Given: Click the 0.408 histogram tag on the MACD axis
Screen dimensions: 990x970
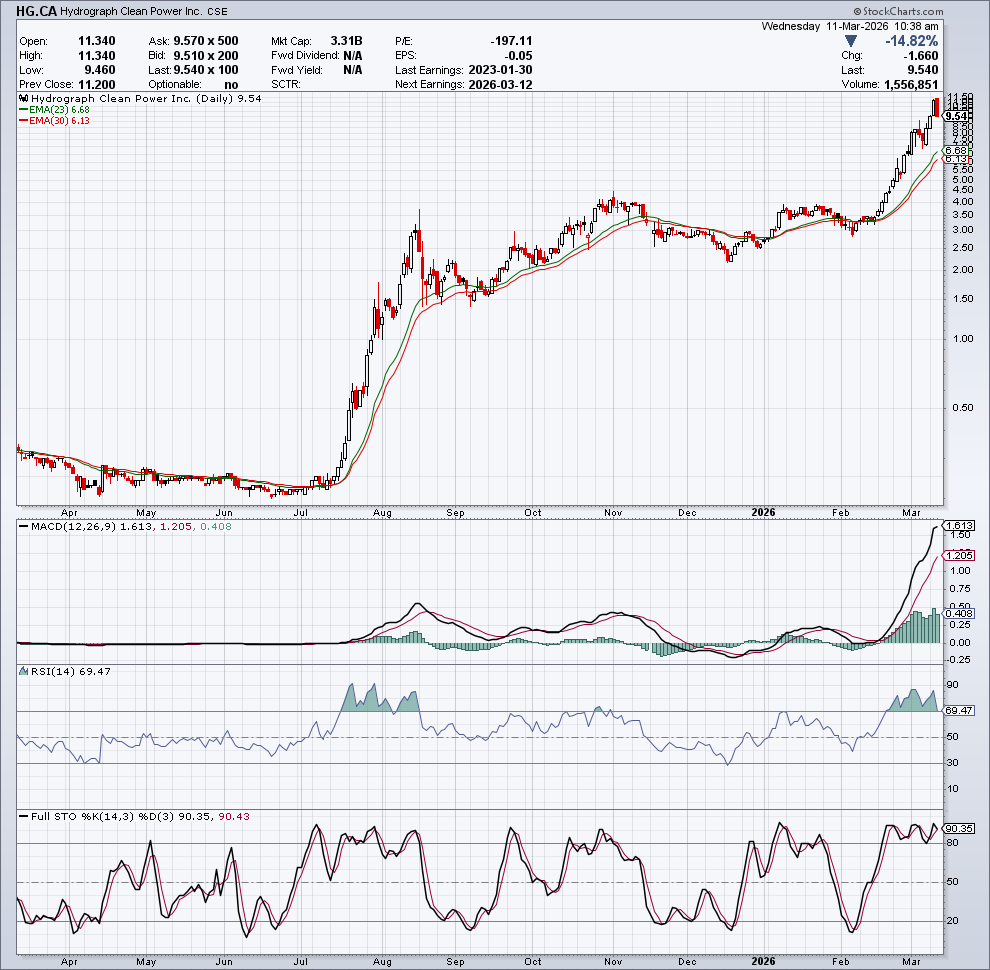Looking at the screenshot, I should point(959,614).
